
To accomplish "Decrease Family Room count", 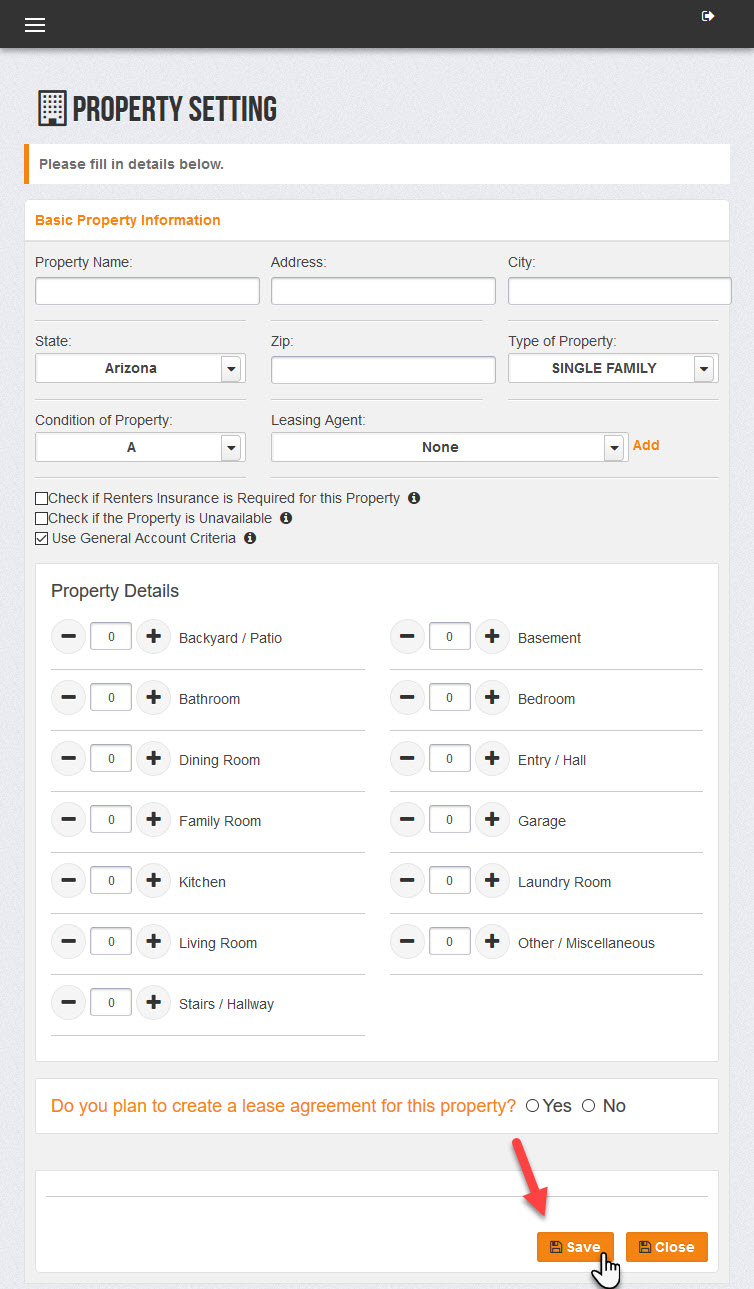I will [x=68, y=820].
